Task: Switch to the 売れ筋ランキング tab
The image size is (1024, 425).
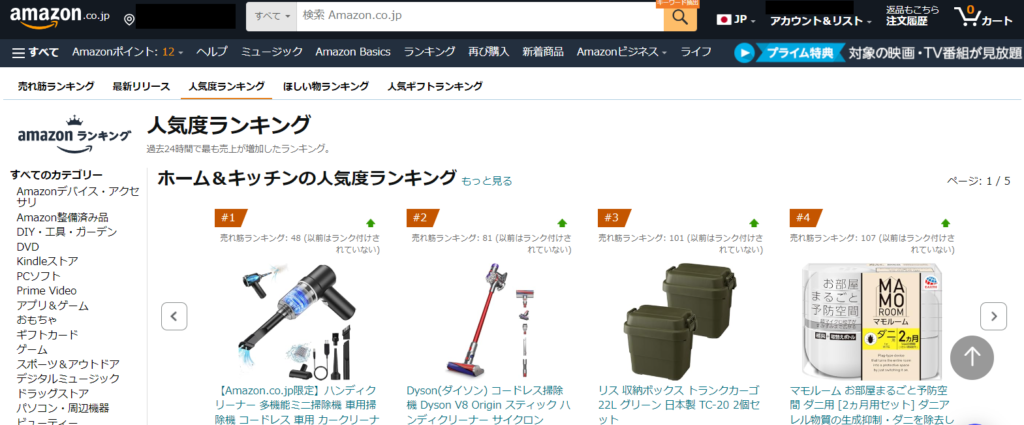Action: pyautogui.click(x=56, y=86)
